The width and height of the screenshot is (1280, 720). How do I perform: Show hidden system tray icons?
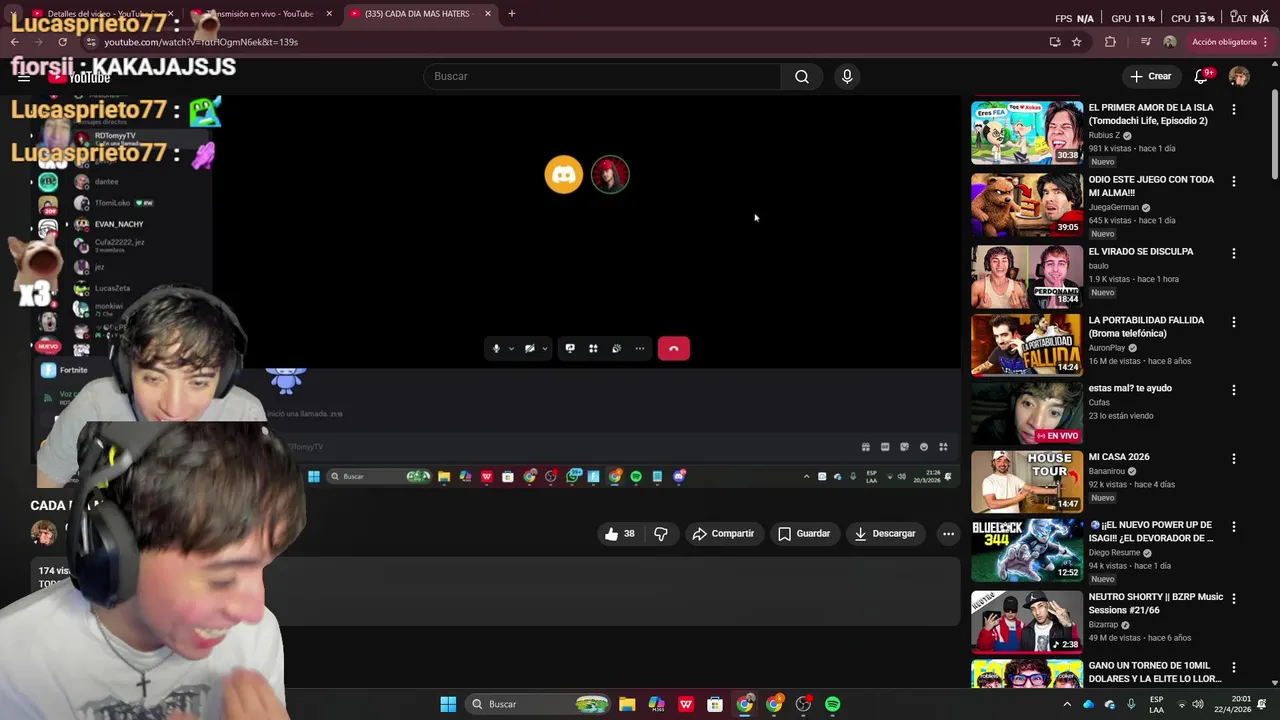coord(1067,704)
